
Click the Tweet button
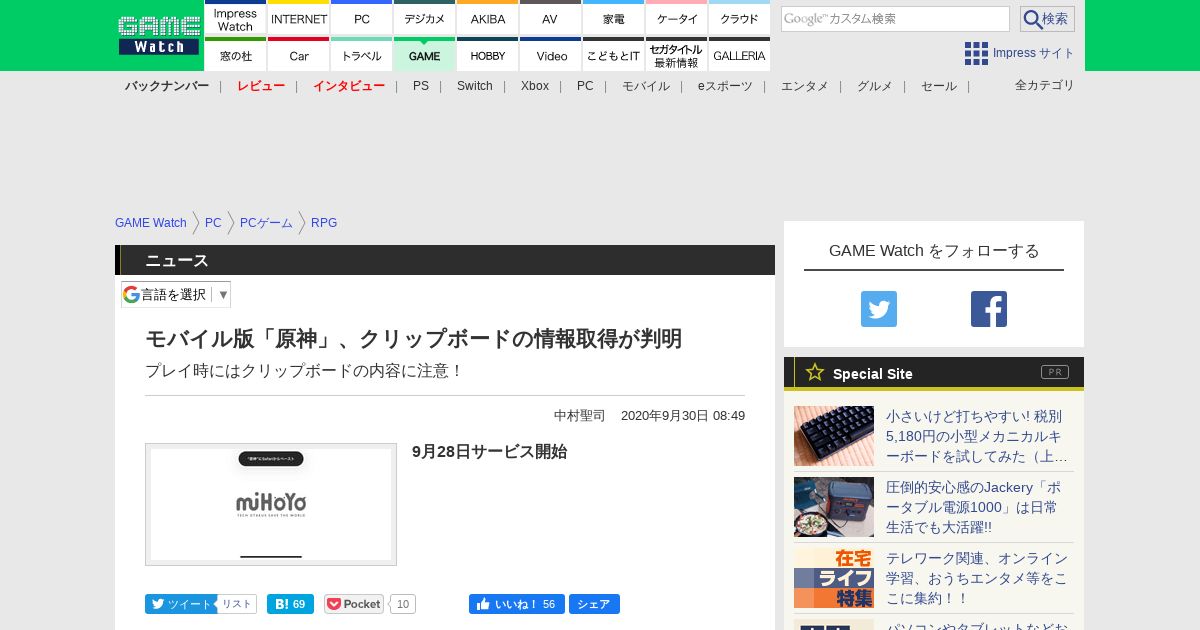pos(180,604)
